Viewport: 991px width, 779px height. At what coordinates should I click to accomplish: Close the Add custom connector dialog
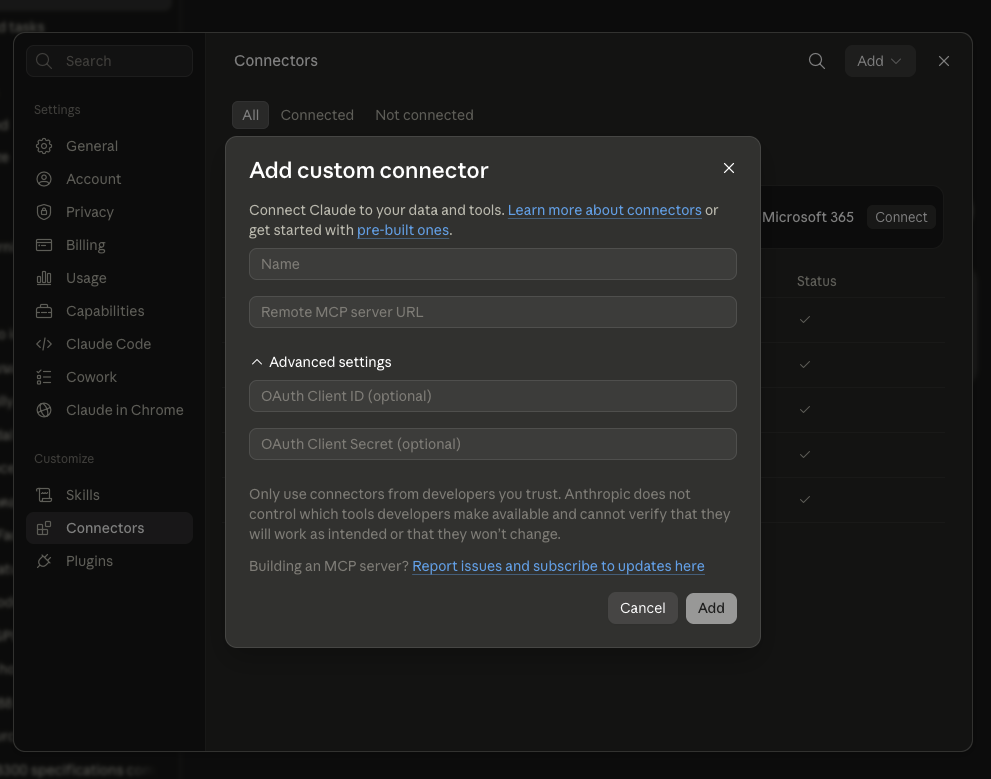tap(729, 168)
